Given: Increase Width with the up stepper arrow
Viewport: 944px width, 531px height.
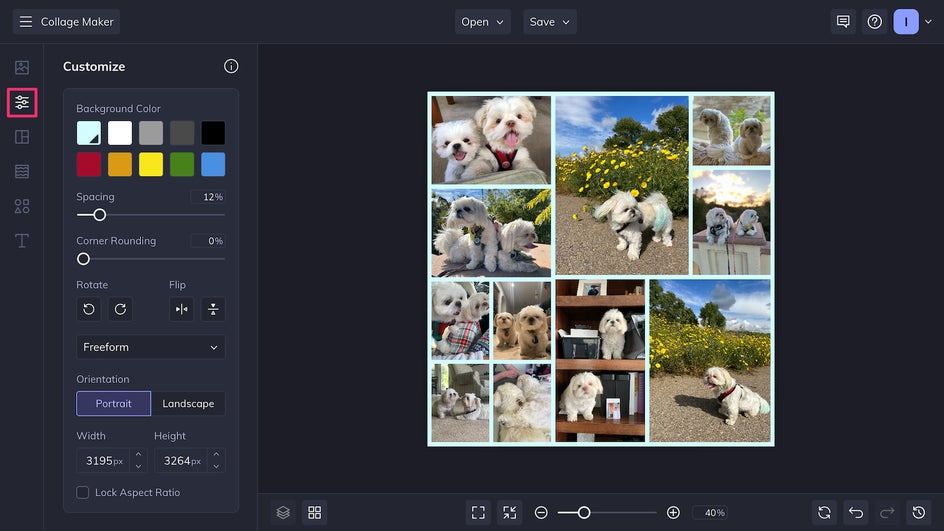Looking at the screenshot, I should (138, 454).
